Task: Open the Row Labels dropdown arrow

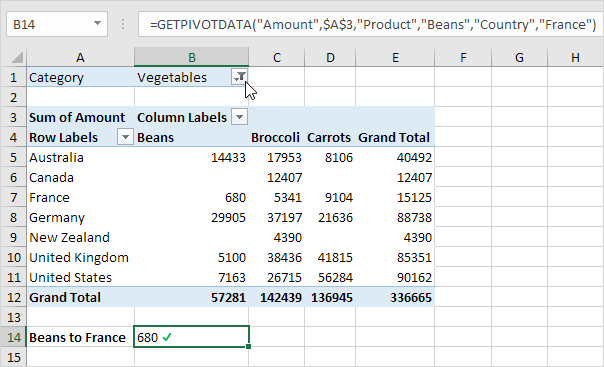Action: (125, 137)
